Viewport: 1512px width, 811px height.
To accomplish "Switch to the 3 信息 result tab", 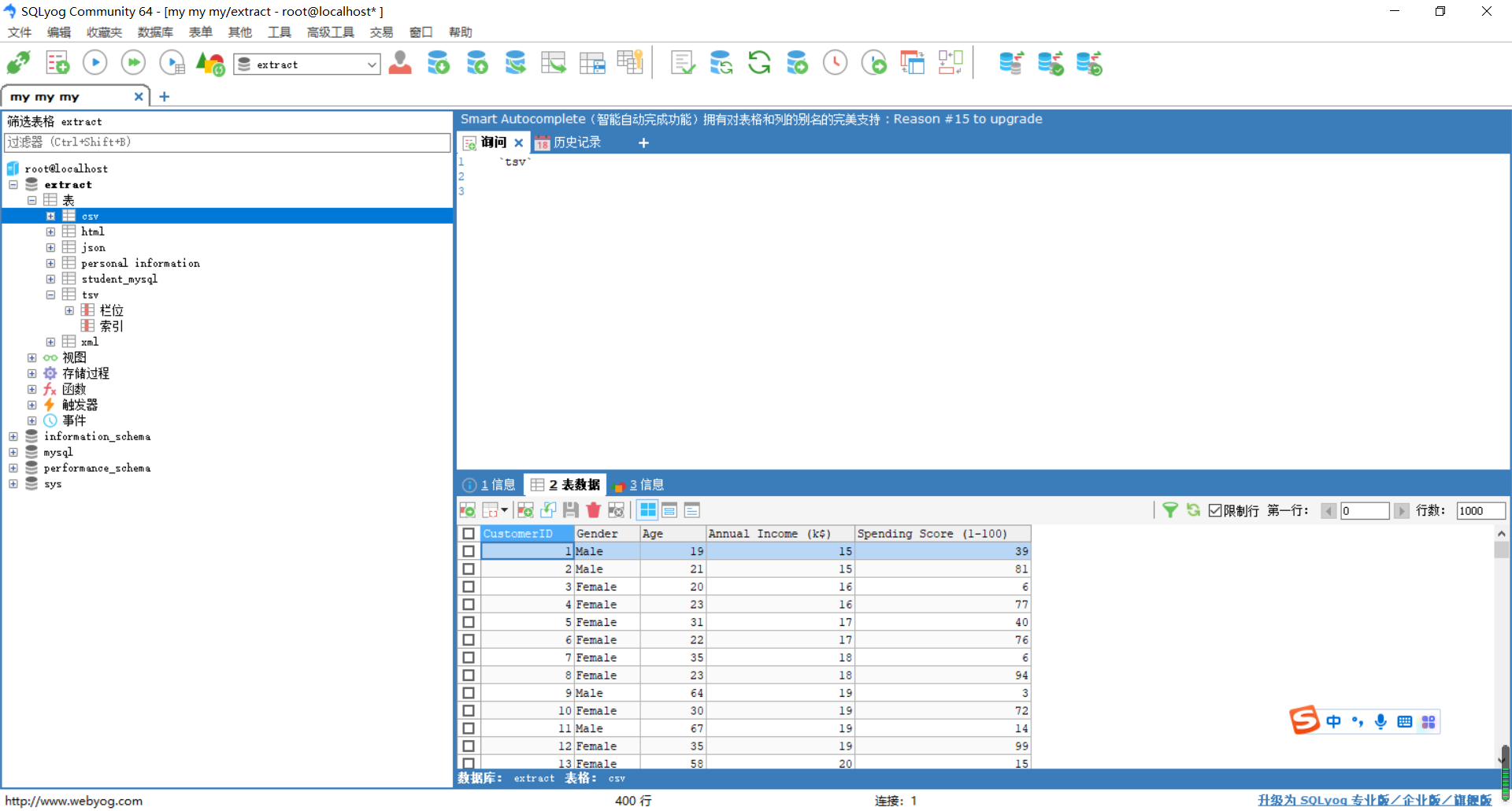I will tap(639, 485).
